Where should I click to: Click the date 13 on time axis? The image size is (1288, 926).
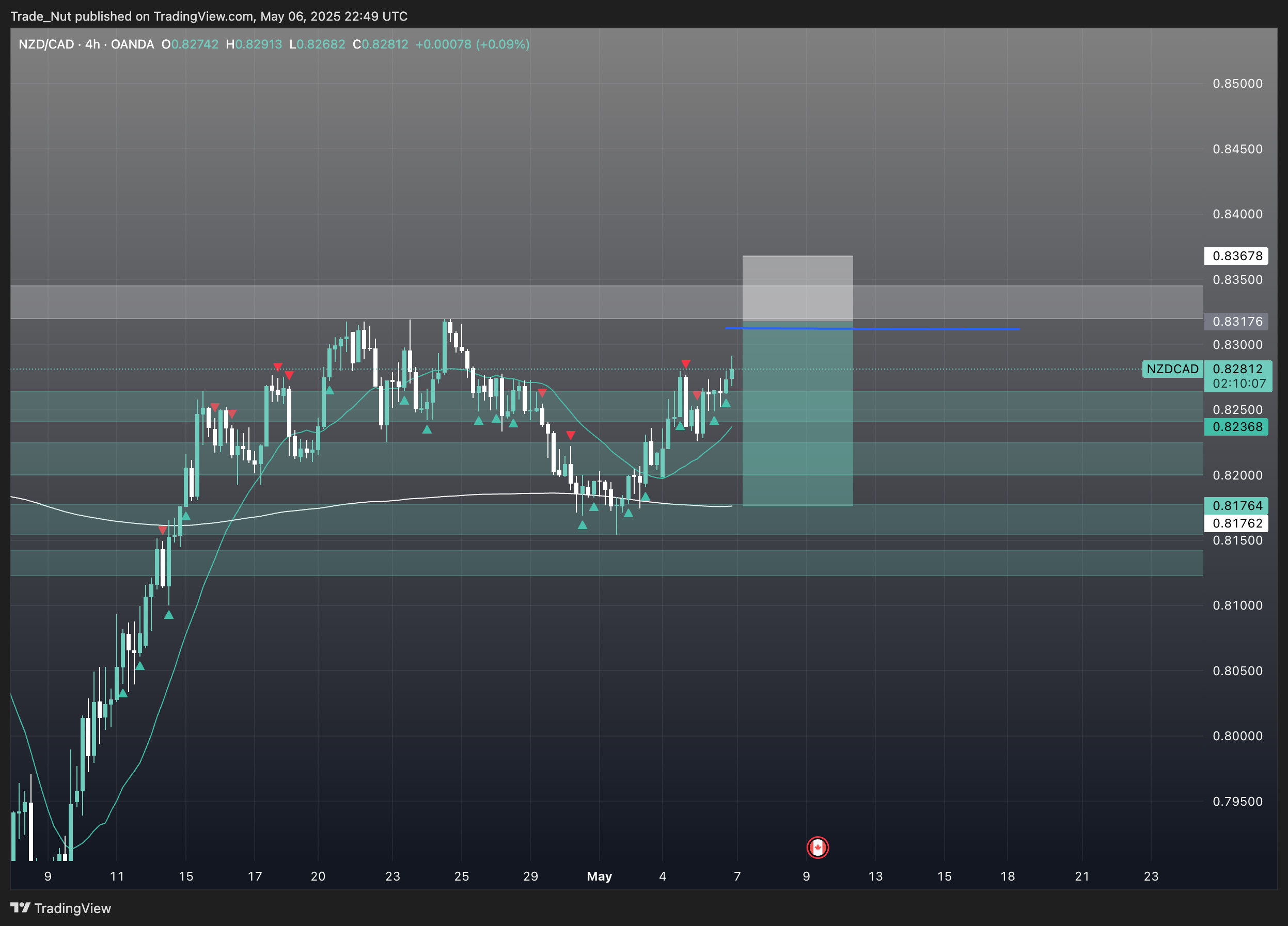point(875,876)
